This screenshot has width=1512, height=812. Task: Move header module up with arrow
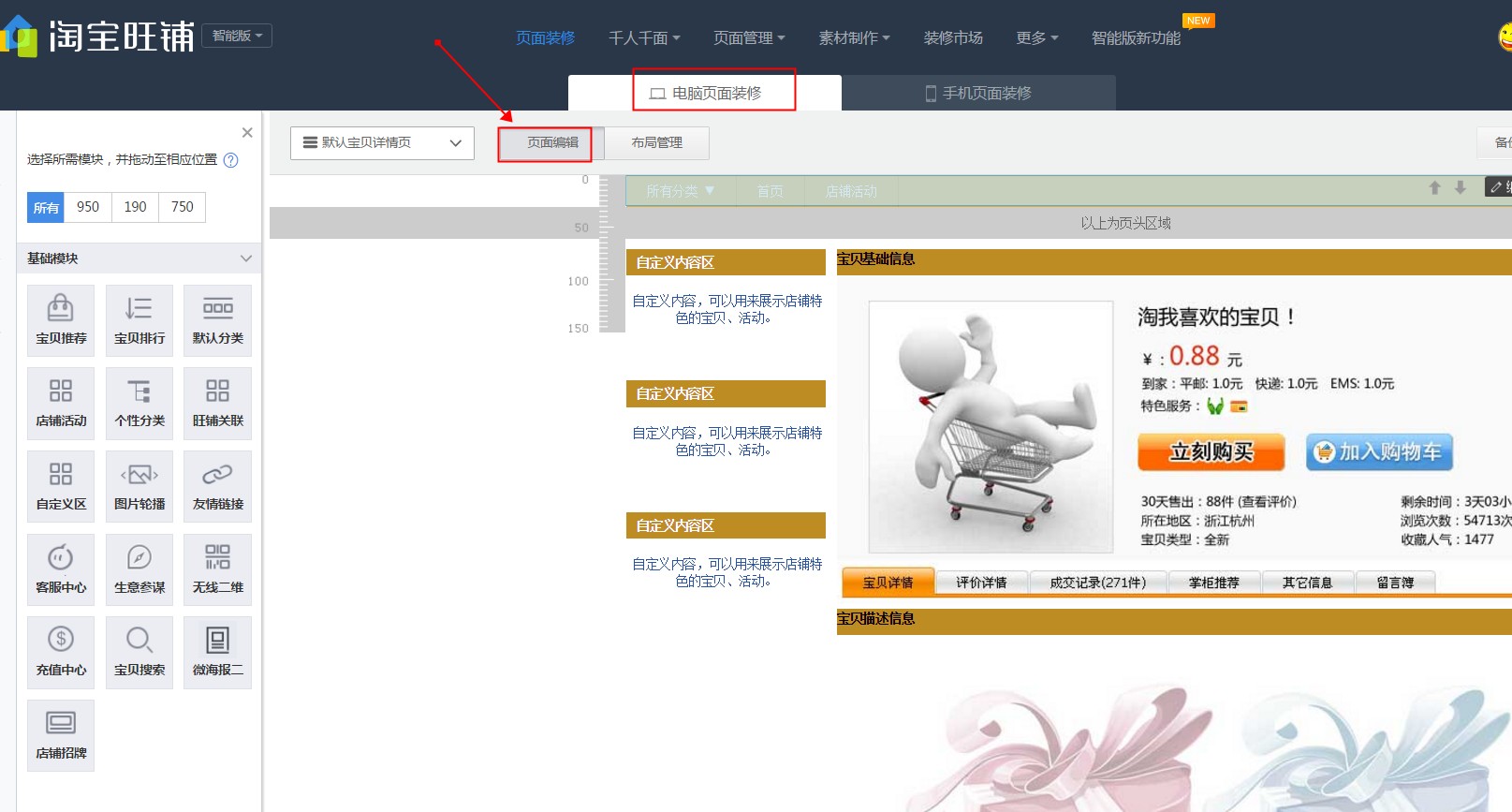coord(1434,188)
